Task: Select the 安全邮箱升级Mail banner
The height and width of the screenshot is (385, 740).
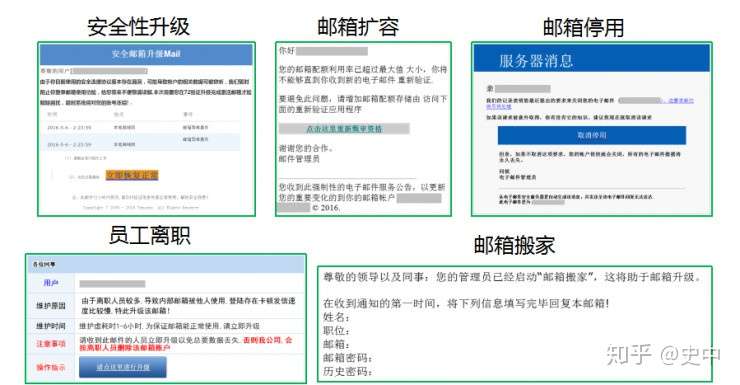Action: point(146,54)
